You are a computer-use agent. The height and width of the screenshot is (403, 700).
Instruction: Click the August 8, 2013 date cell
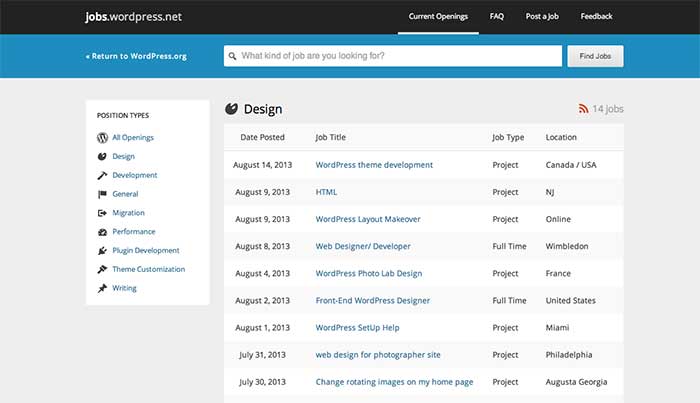pyautogui.click(x=262, y=246)
